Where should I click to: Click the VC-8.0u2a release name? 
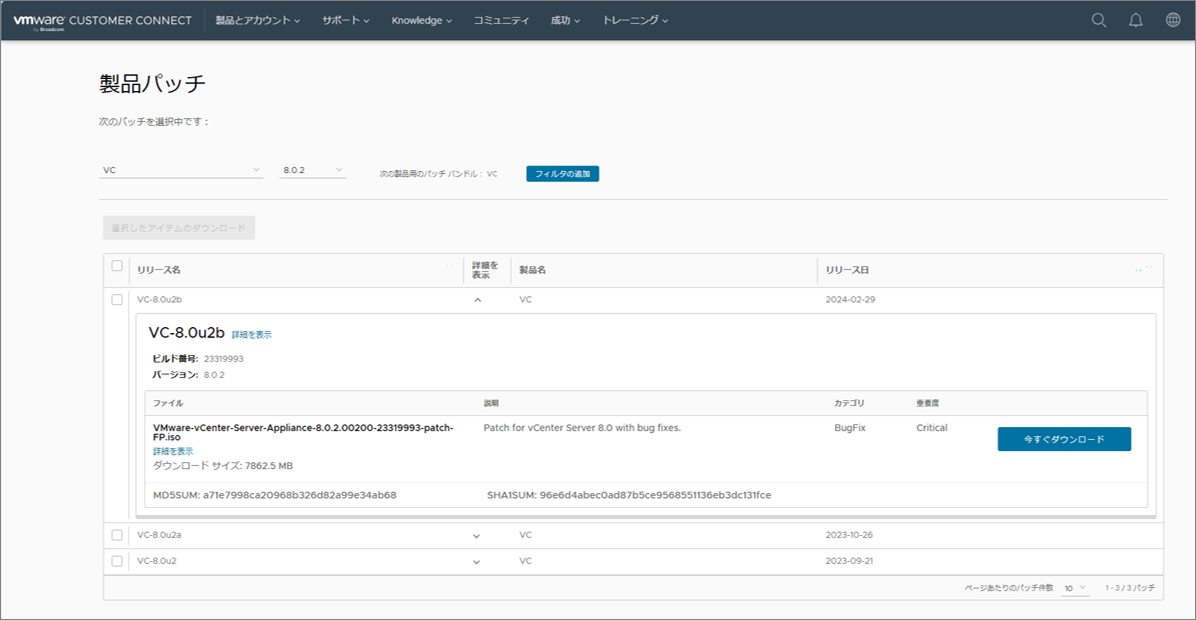(159, 535)
